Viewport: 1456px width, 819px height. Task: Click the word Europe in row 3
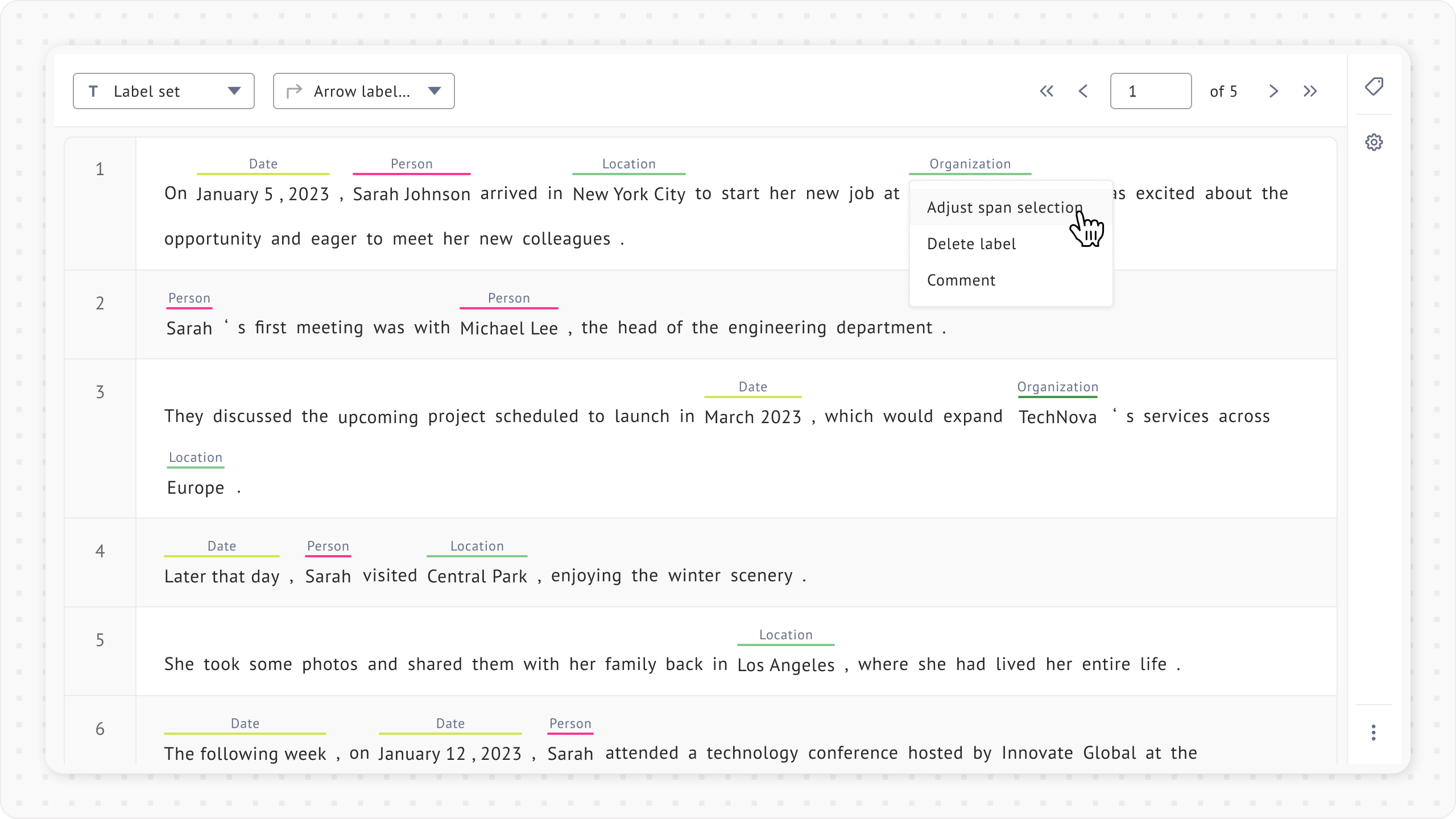(x=196, y=488)
